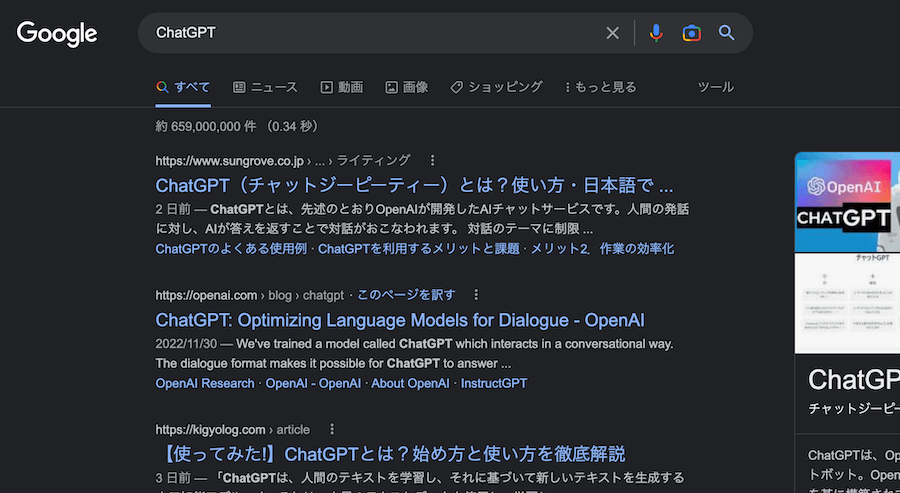Start voice search with microphone icon
This screenshot has height=493, width=900.
coord(656,33)
